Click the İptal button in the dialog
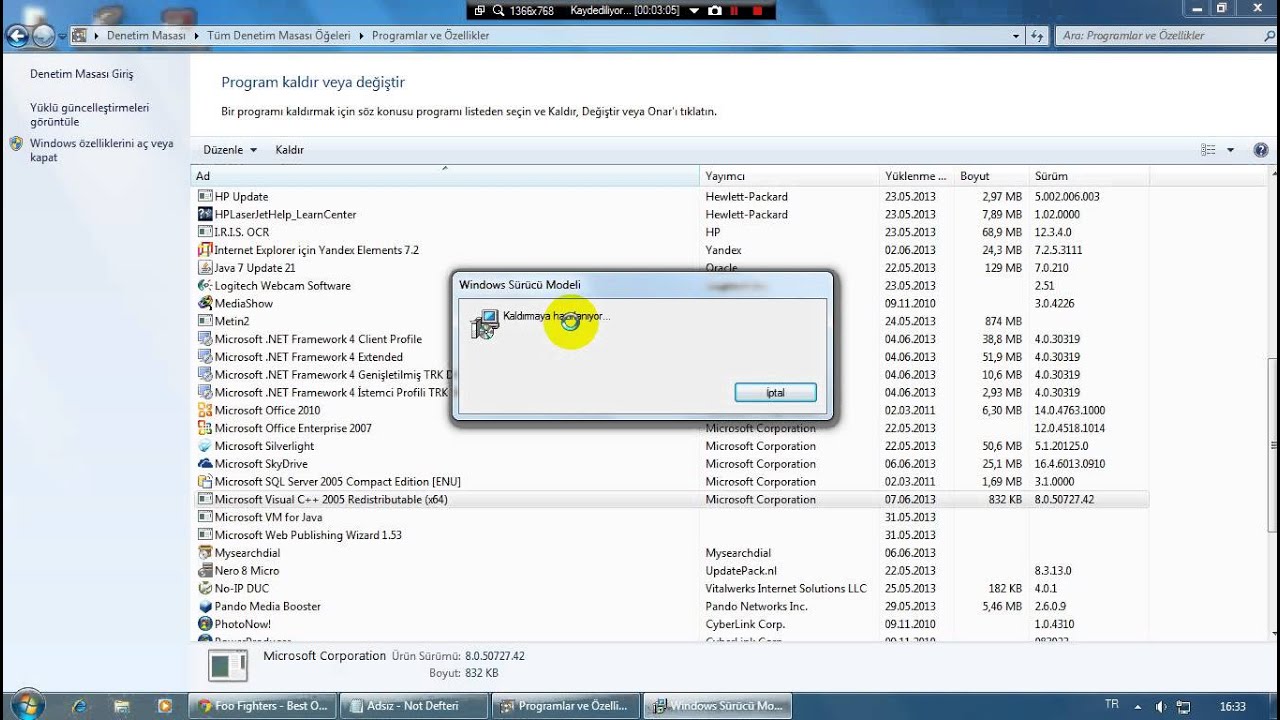1280x720 pixels. [x=775, y=393]
